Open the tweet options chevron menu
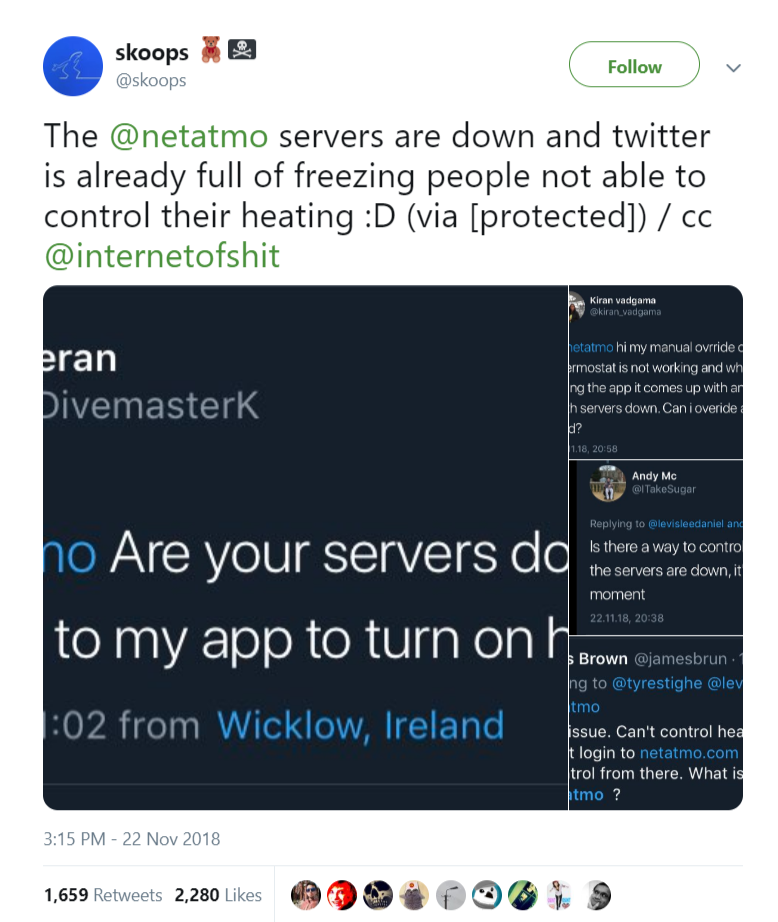Image resolution: width=778 pixels, height=922 pixels. (x=733, y=68)
